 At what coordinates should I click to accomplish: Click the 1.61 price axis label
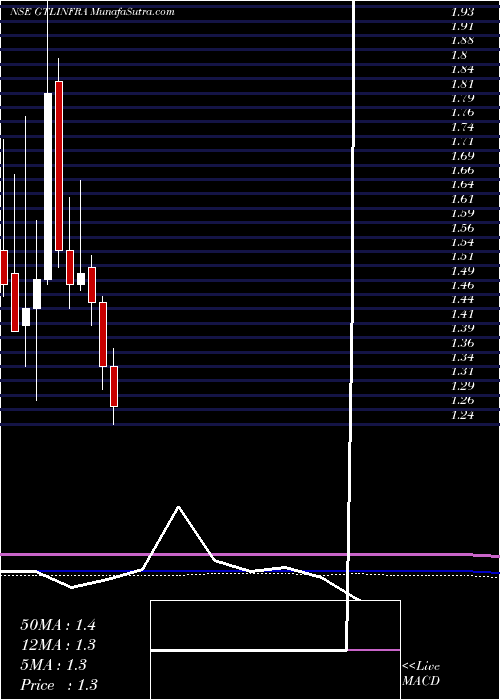(x=463, y=199)
